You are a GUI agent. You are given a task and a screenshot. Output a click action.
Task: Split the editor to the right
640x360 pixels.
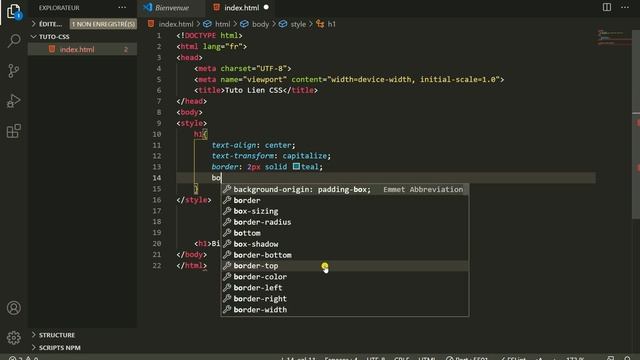coord(607,7)
